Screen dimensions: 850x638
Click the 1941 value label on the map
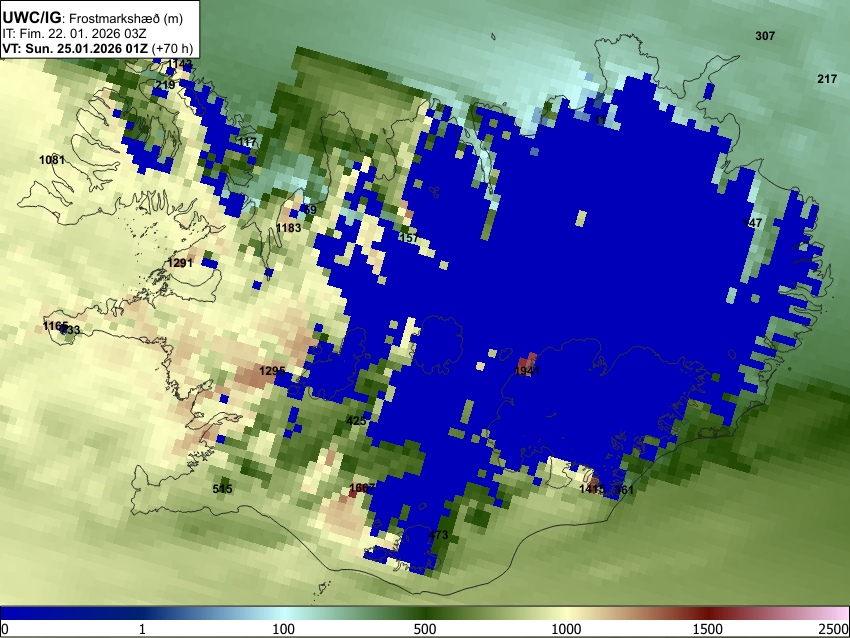[527, 371]
